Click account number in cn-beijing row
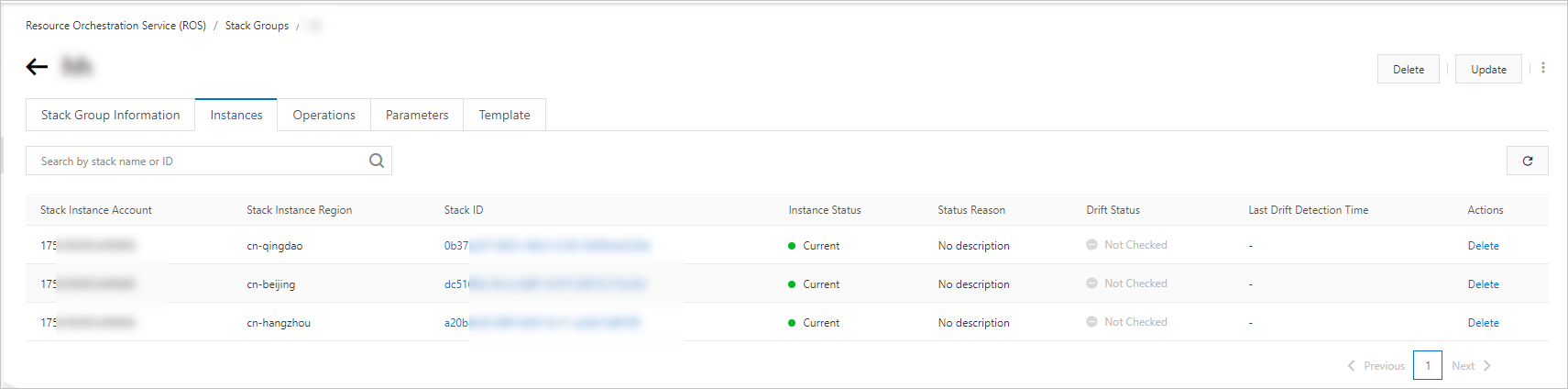1568x389 pixels. (88, 284)
